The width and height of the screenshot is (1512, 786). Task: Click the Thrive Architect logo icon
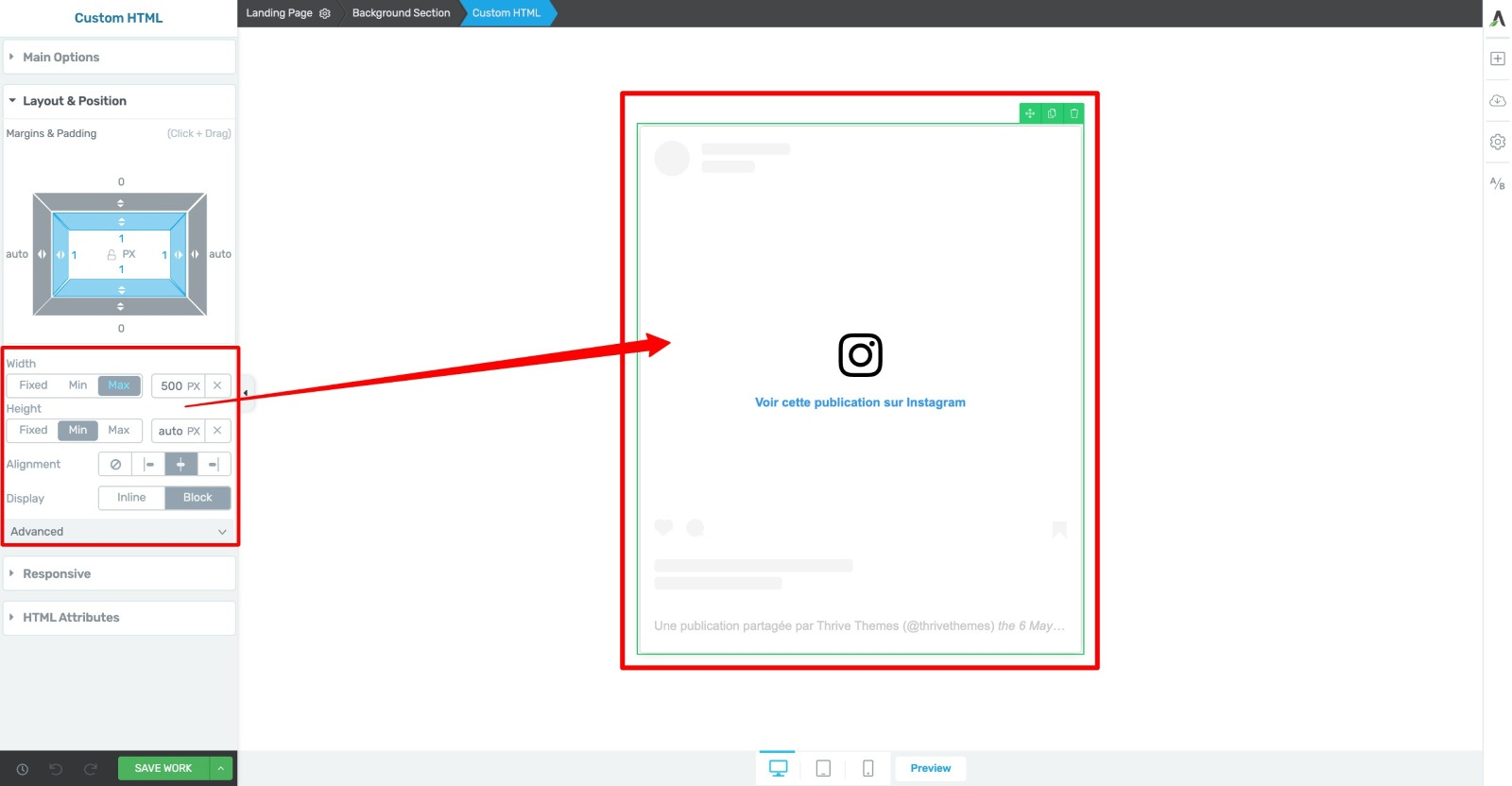pyautogui.click(x=1498, y=18)
